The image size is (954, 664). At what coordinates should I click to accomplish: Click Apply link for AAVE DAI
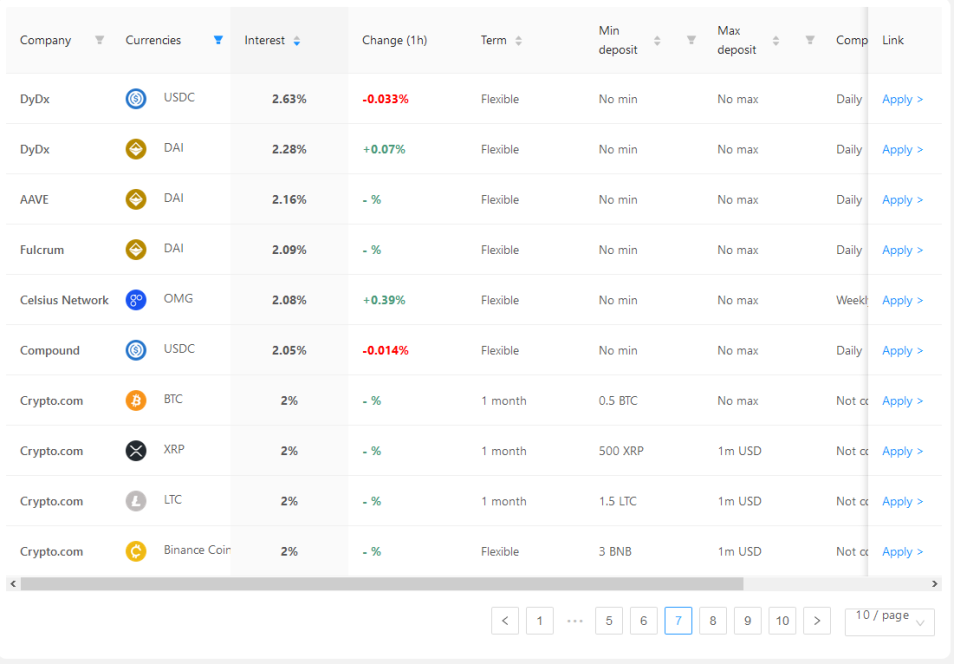coord(902,200)
